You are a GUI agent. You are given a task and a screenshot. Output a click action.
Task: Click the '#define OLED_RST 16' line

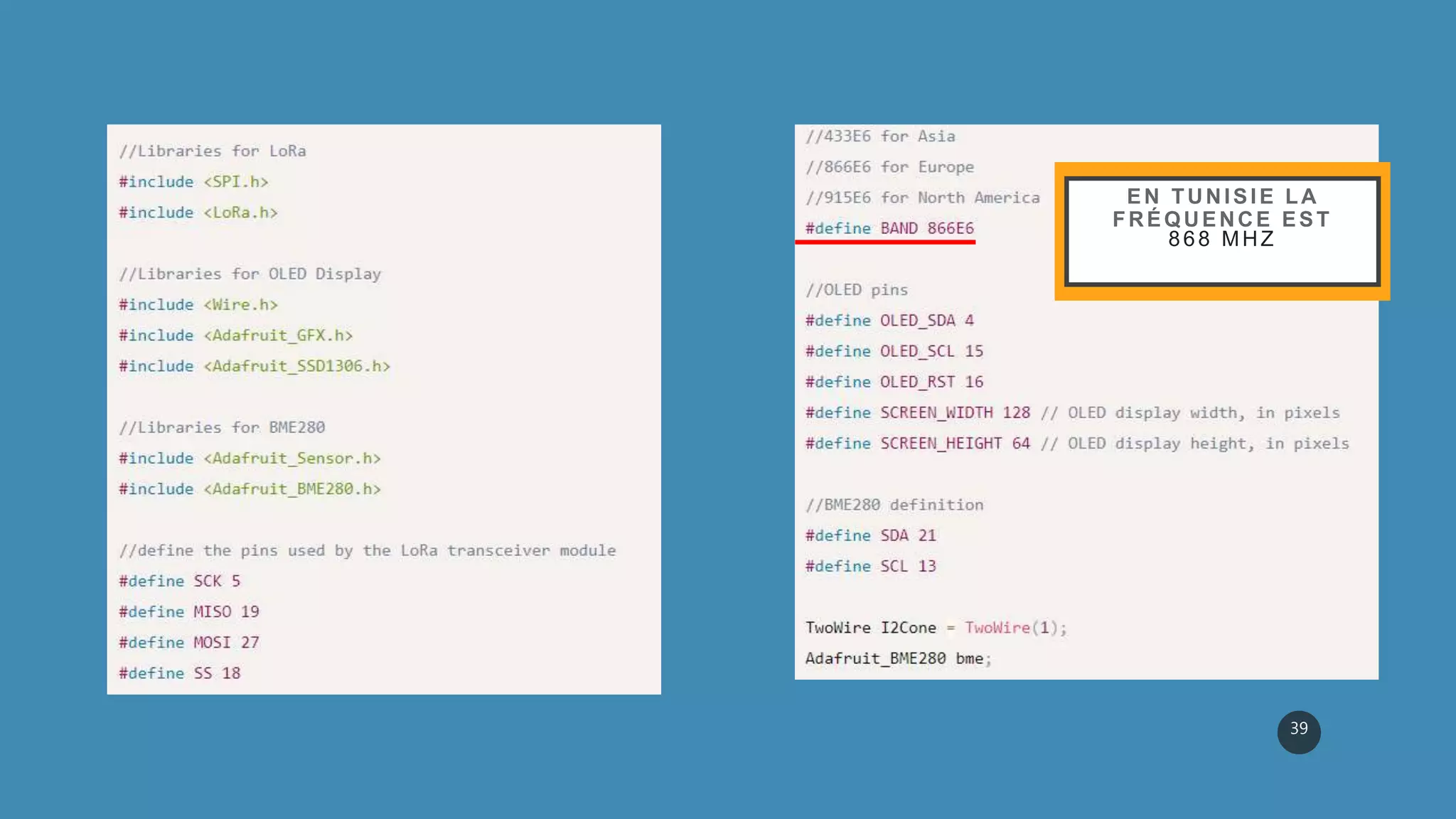[x=894, y=382]
